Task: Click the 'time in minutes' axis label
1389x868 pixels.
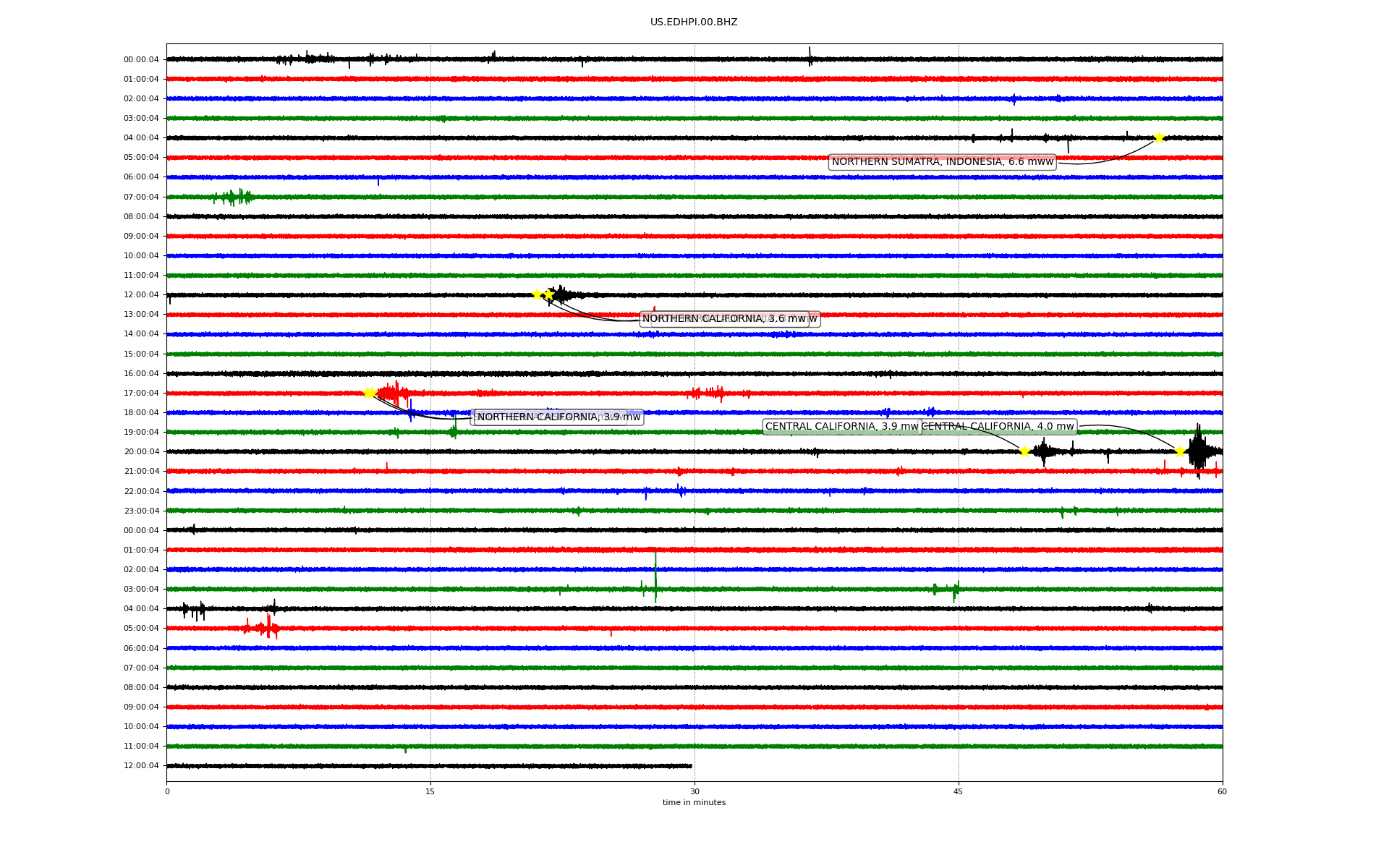Action: [694, 802]
